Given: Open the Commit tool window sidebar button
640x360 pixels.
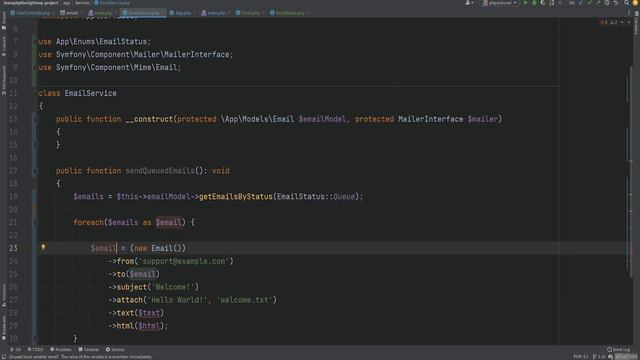Looking at the screenshot, I should 4,46.
